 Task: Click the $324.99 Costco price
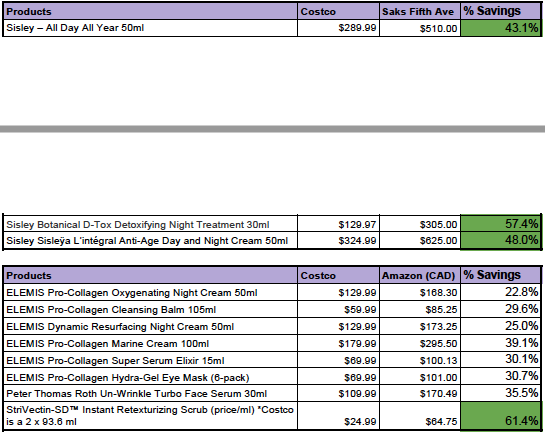[338, 240]
